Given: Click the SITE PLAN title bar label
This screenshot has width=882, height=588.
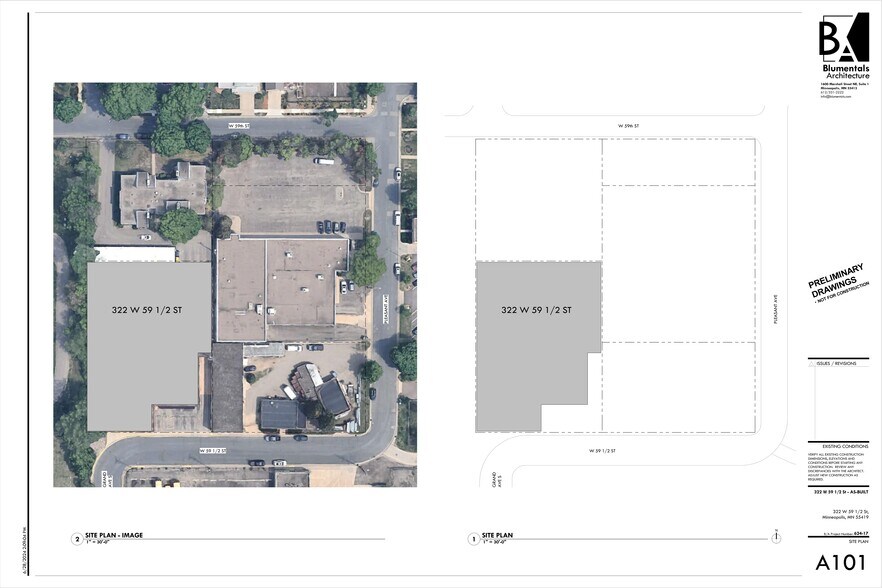Looking at the screenshot, I should click(860, 541).
